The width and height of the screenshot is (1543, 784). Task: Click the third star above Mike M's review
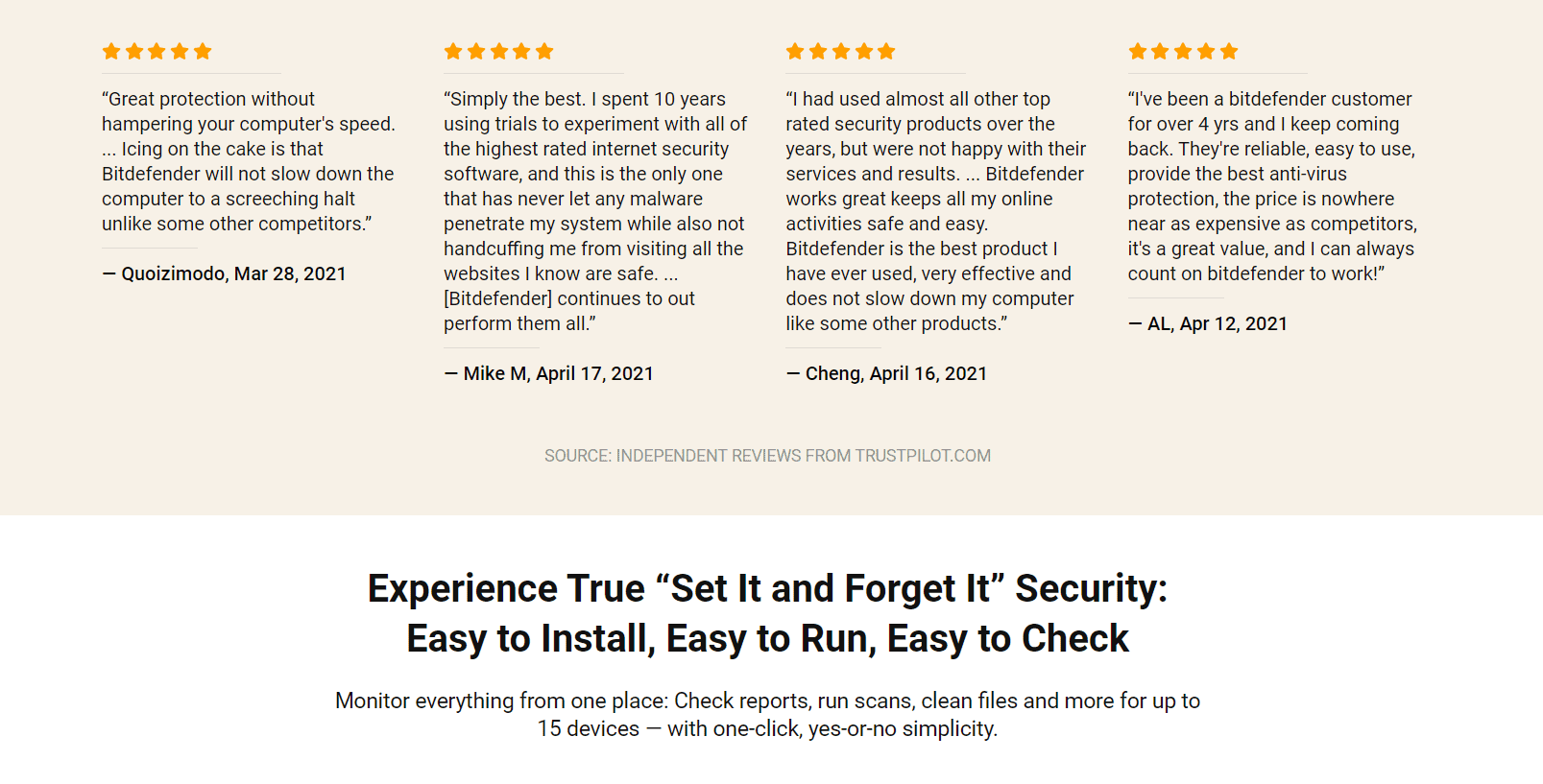pyautogui.click(x=499, y=52)
